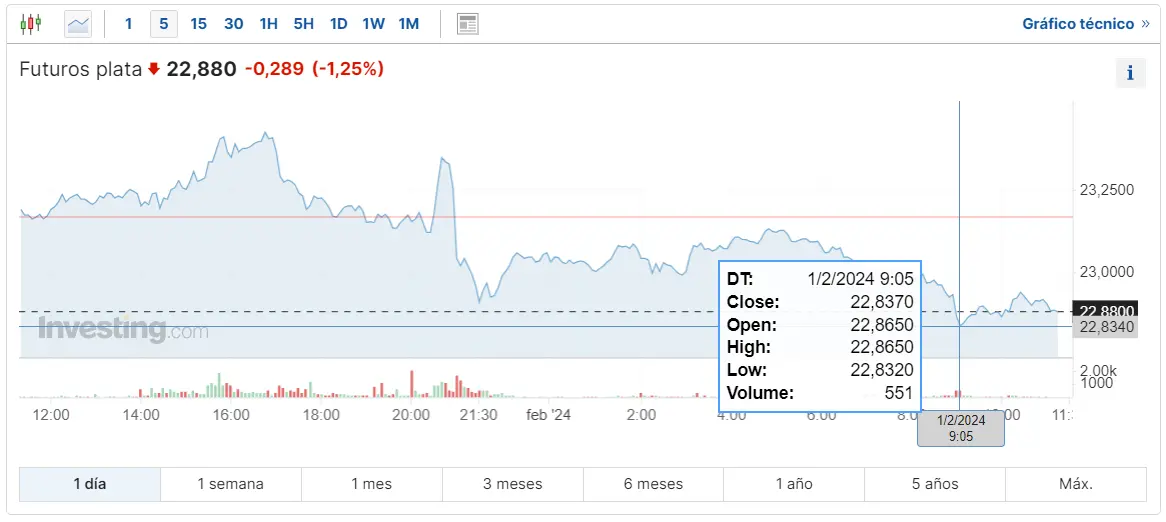Select the area chart type icon
Screen dimensions: 1166x522
coord(78,23)
